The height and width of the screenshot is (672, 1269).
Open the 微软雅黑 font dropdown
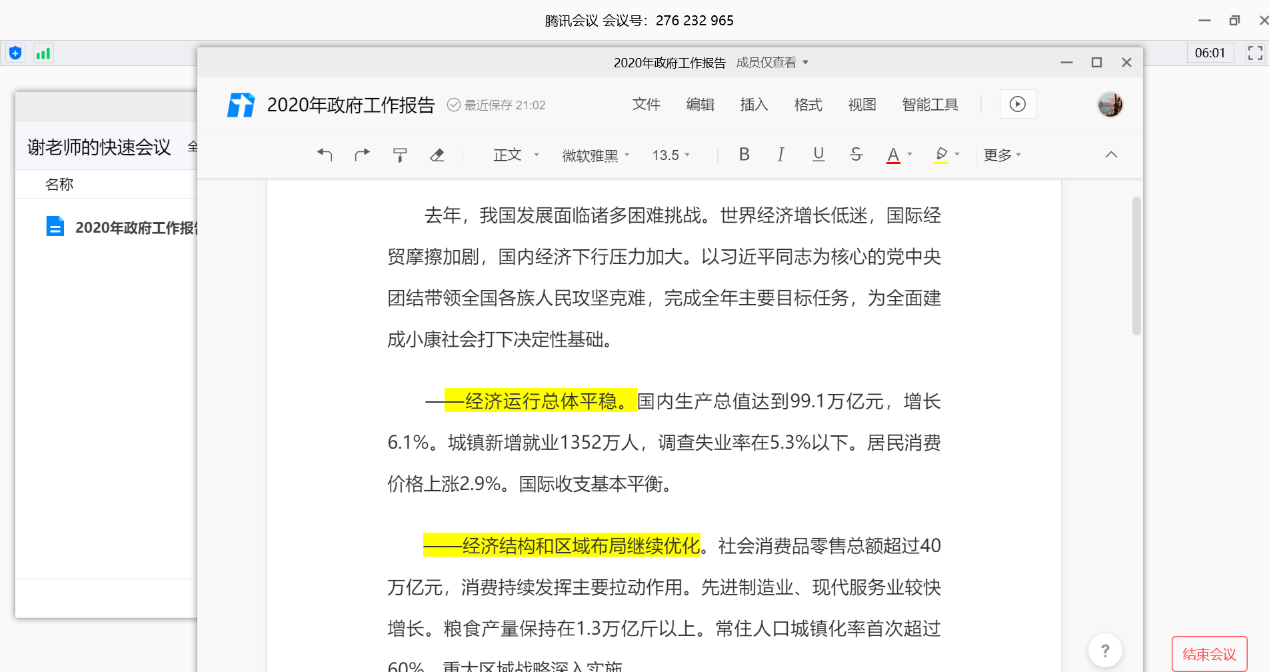tap(596, 155)
